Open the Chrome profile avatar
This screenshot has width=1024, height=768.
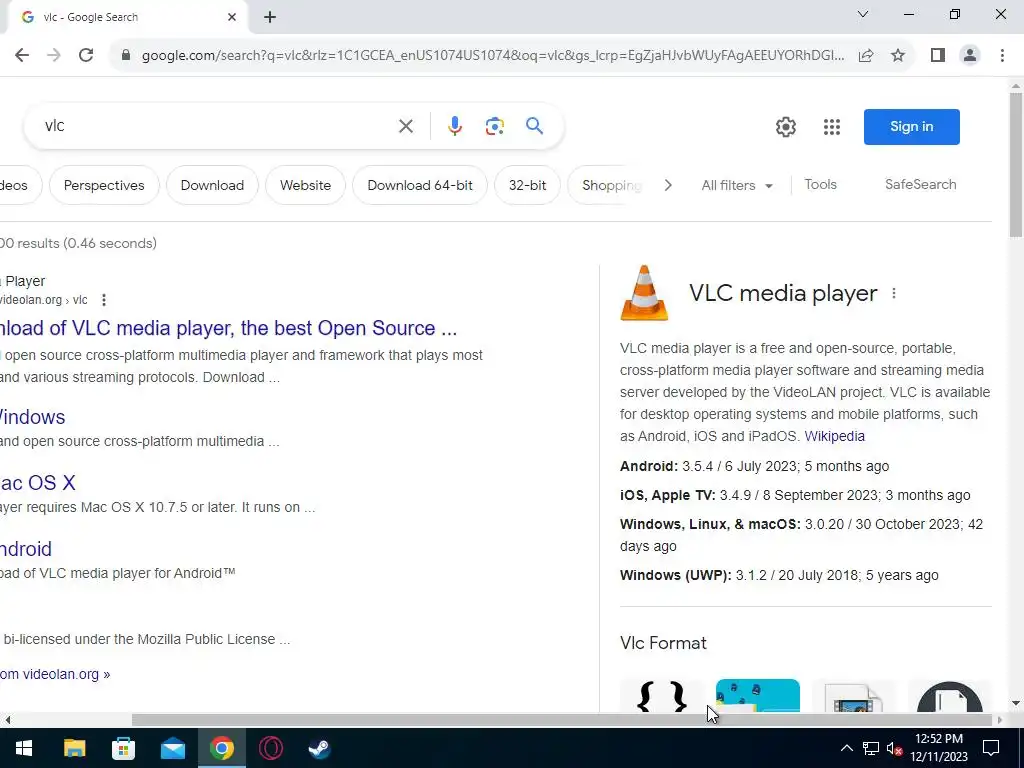(970, 56)
